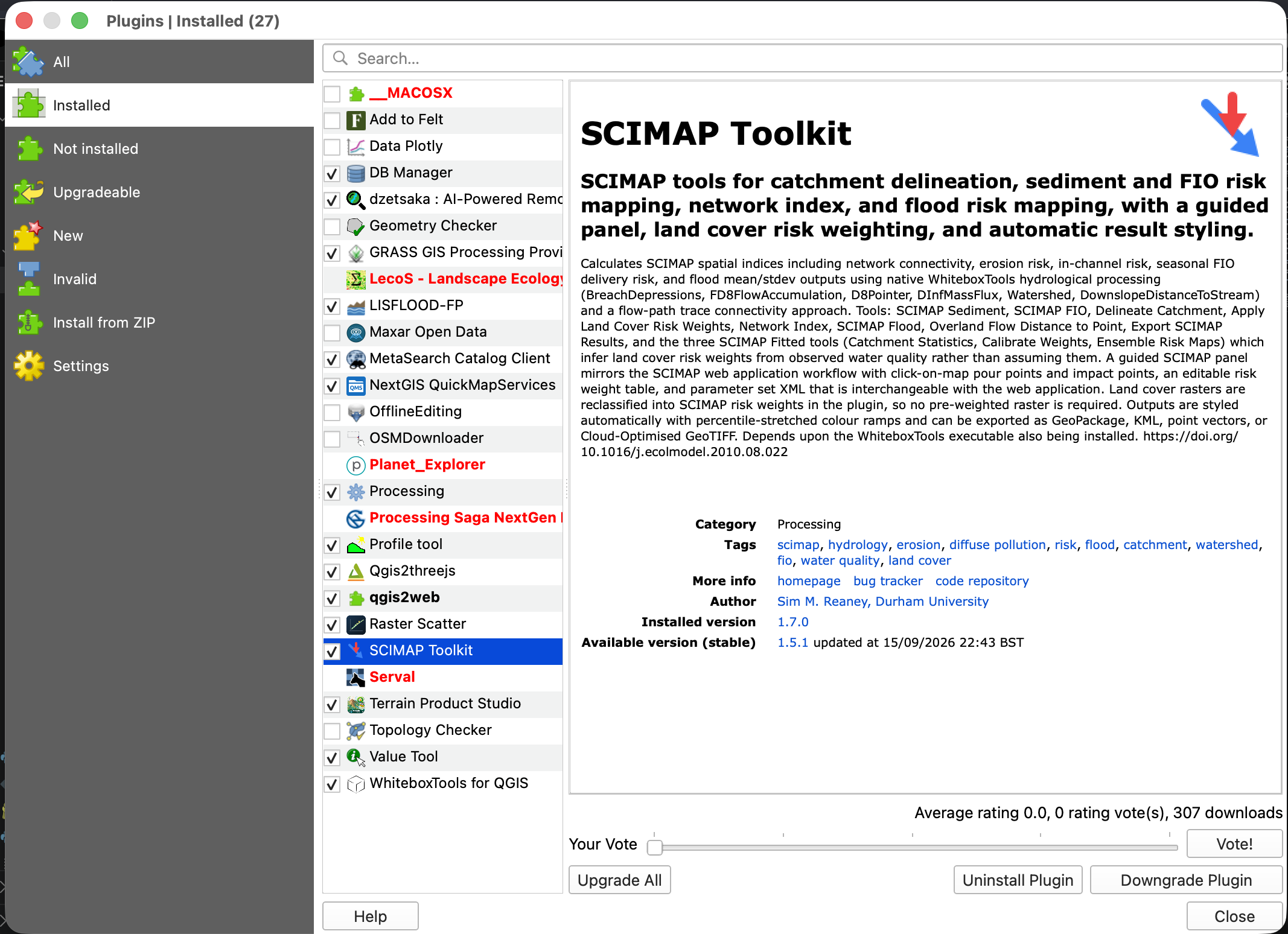The height and width of the screenshot is (934, 1288).
Task: Open the code repository link
Action: (982, 580)
